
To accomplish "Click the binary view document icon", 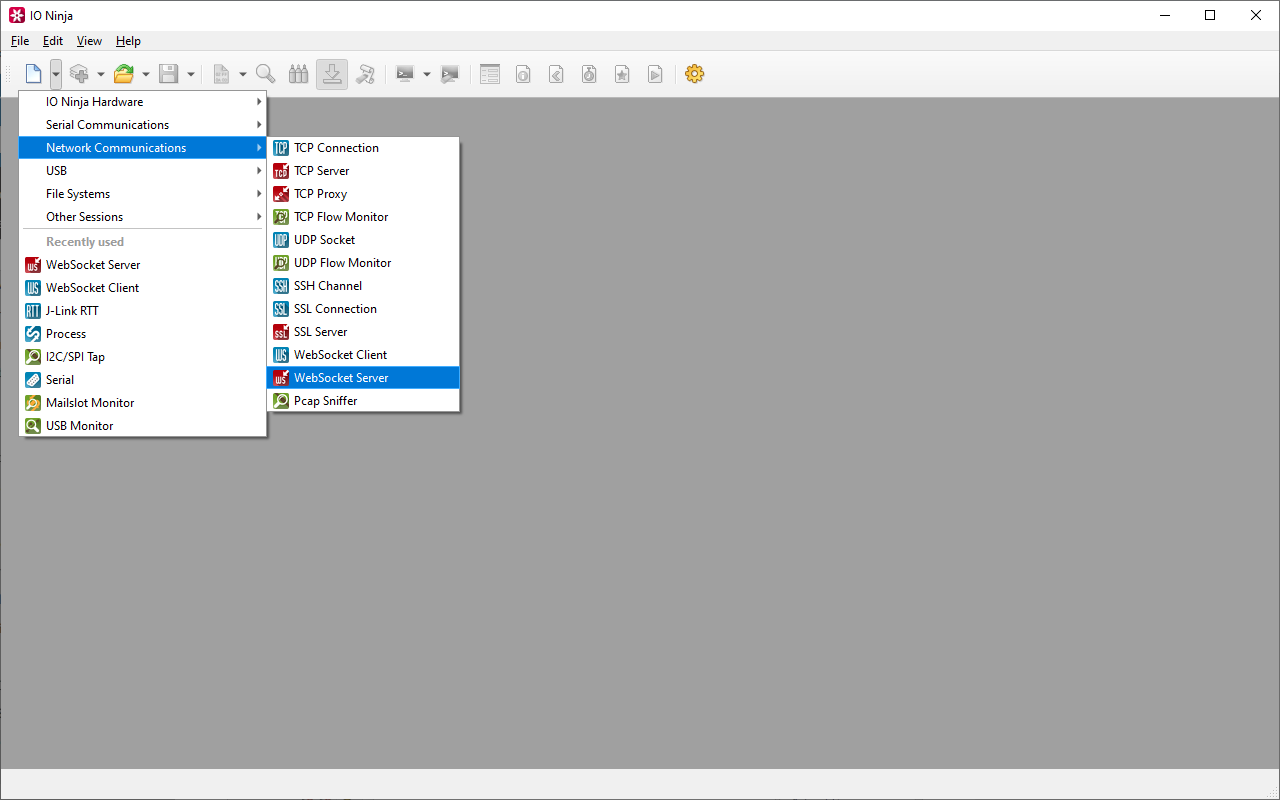I will pyautogui.click(x=221, y=74).
